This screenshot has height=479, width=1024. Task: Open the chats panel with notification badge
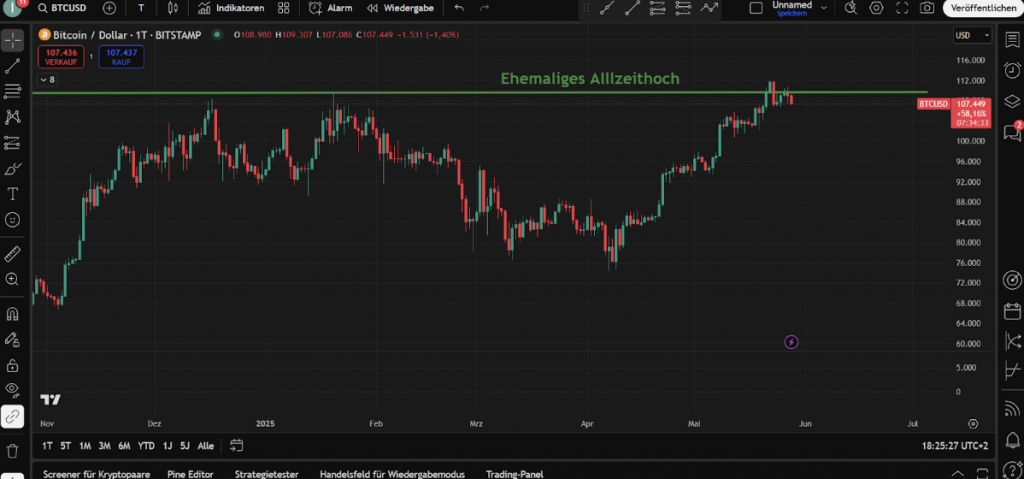[x=1012, y=131]
